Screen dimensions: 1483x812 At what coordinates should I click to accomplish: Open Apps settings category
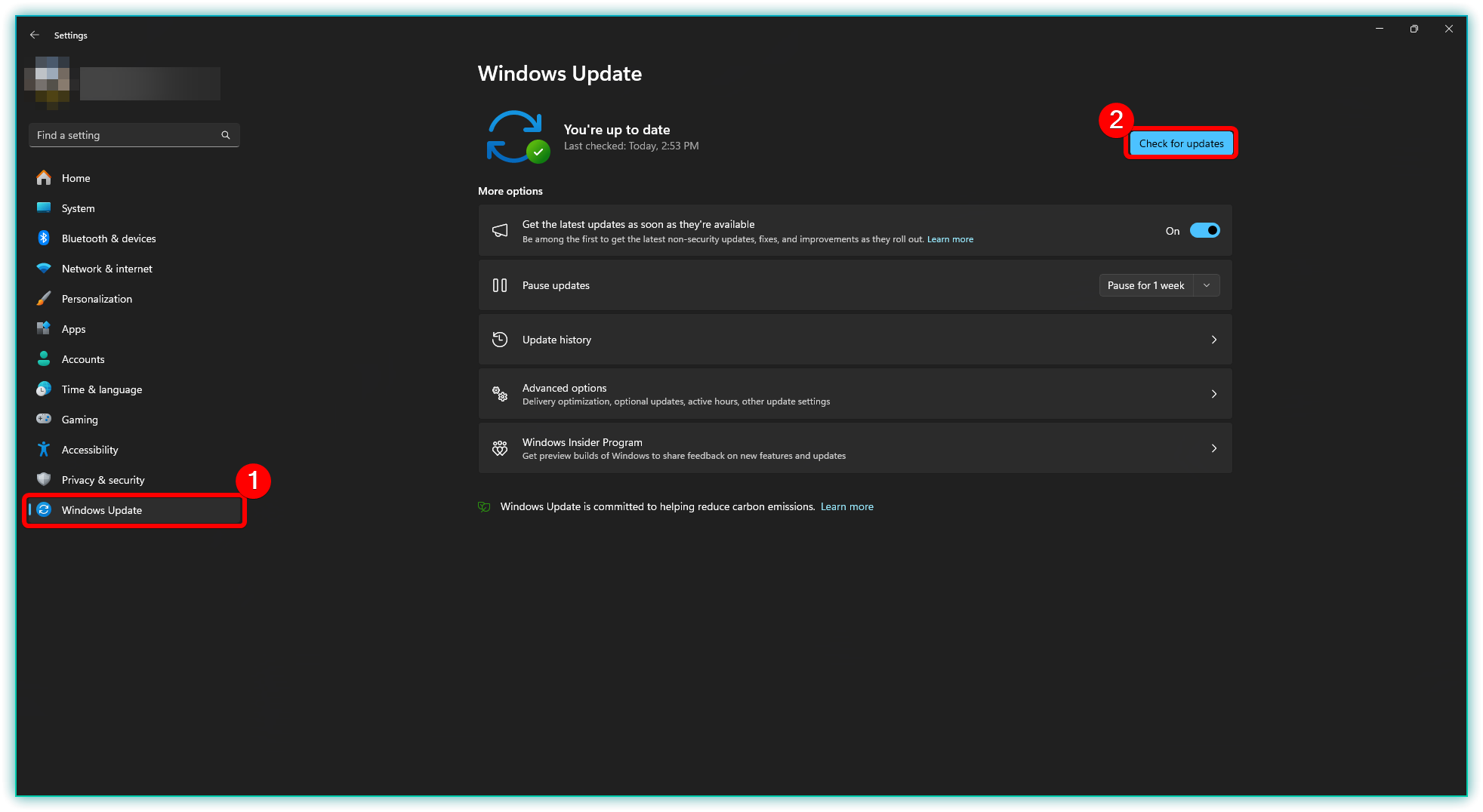tap(134, 329)
